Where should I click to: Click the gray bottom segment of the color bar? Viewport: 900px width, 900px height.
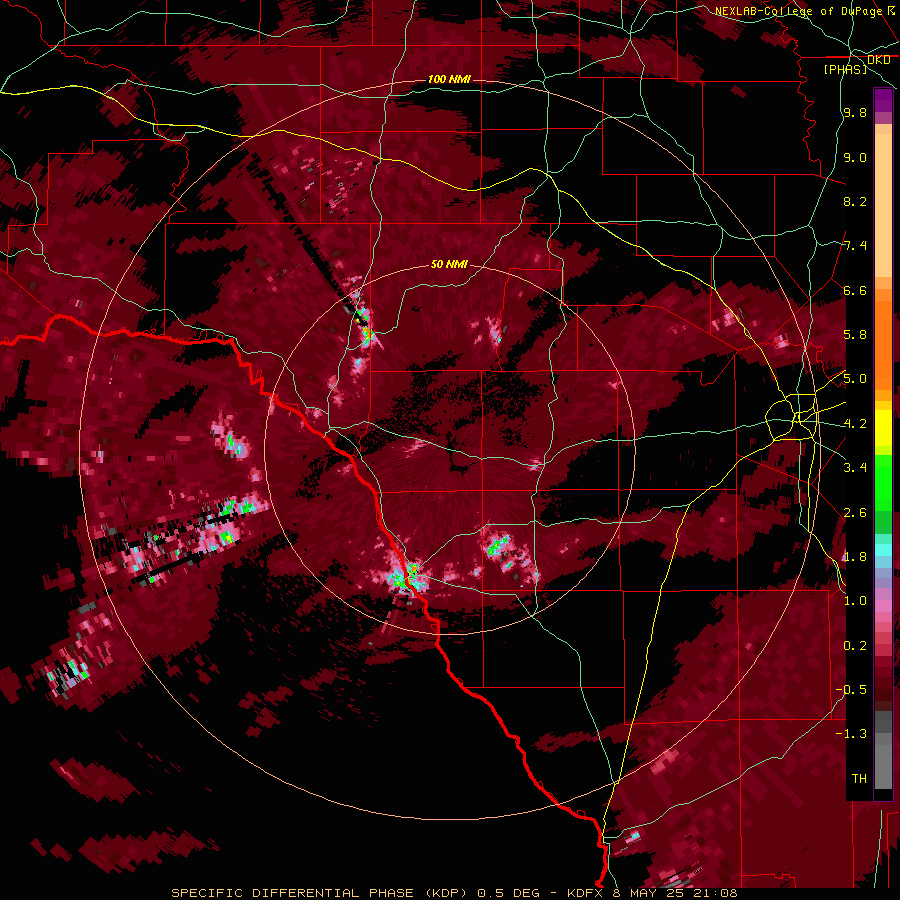(883, 766)
